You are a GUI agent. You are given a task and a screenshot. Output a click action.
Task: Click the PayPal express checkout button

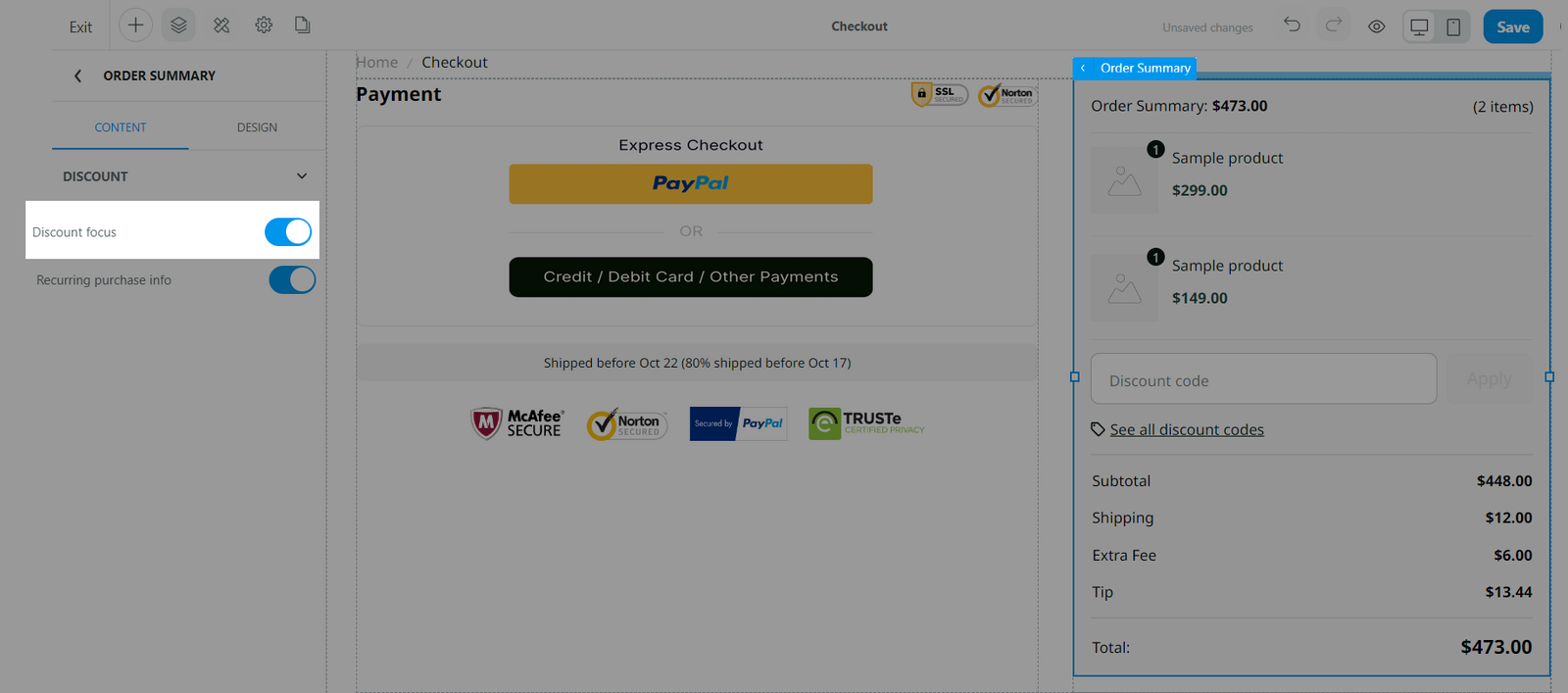(x=691, y=183)
